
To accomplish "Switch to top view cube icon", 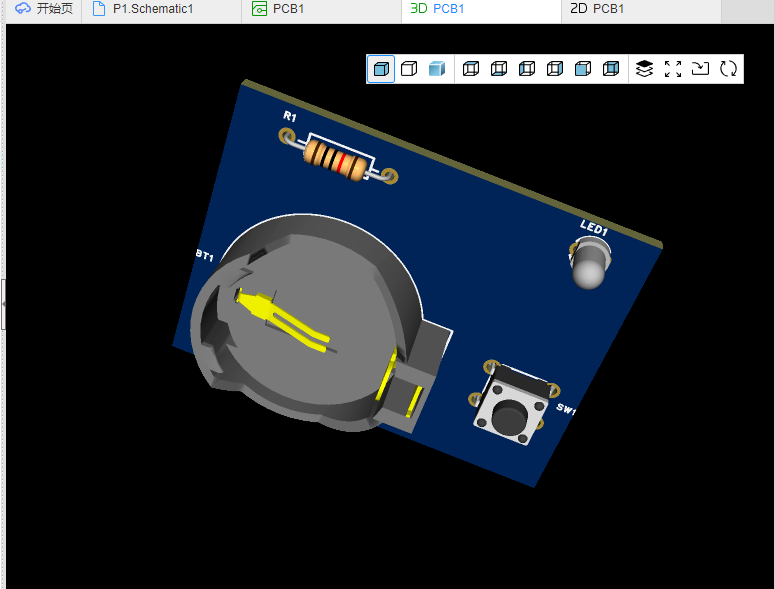I will [x=471, y=69].
